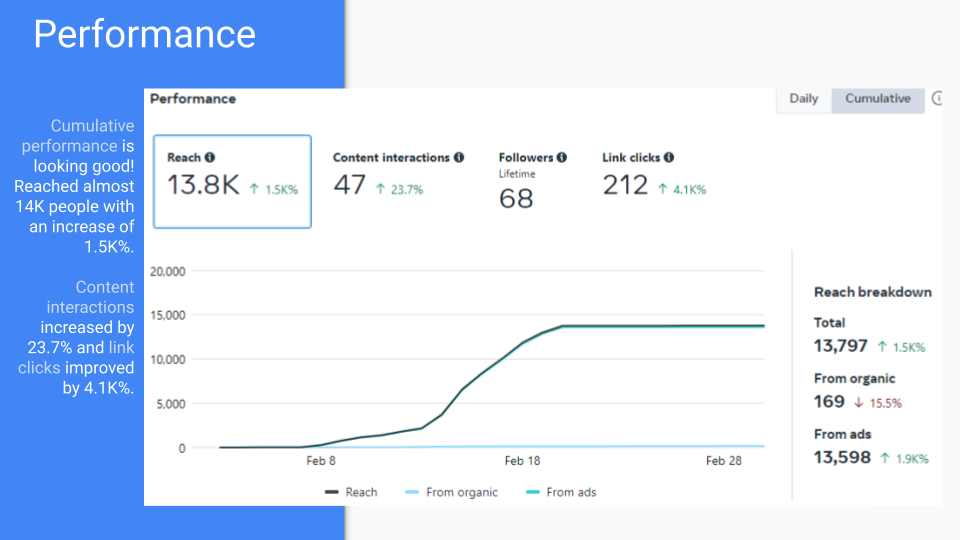The image size is (960, 540).
Task: Click the Followers info icon
Action: (562, 158)
